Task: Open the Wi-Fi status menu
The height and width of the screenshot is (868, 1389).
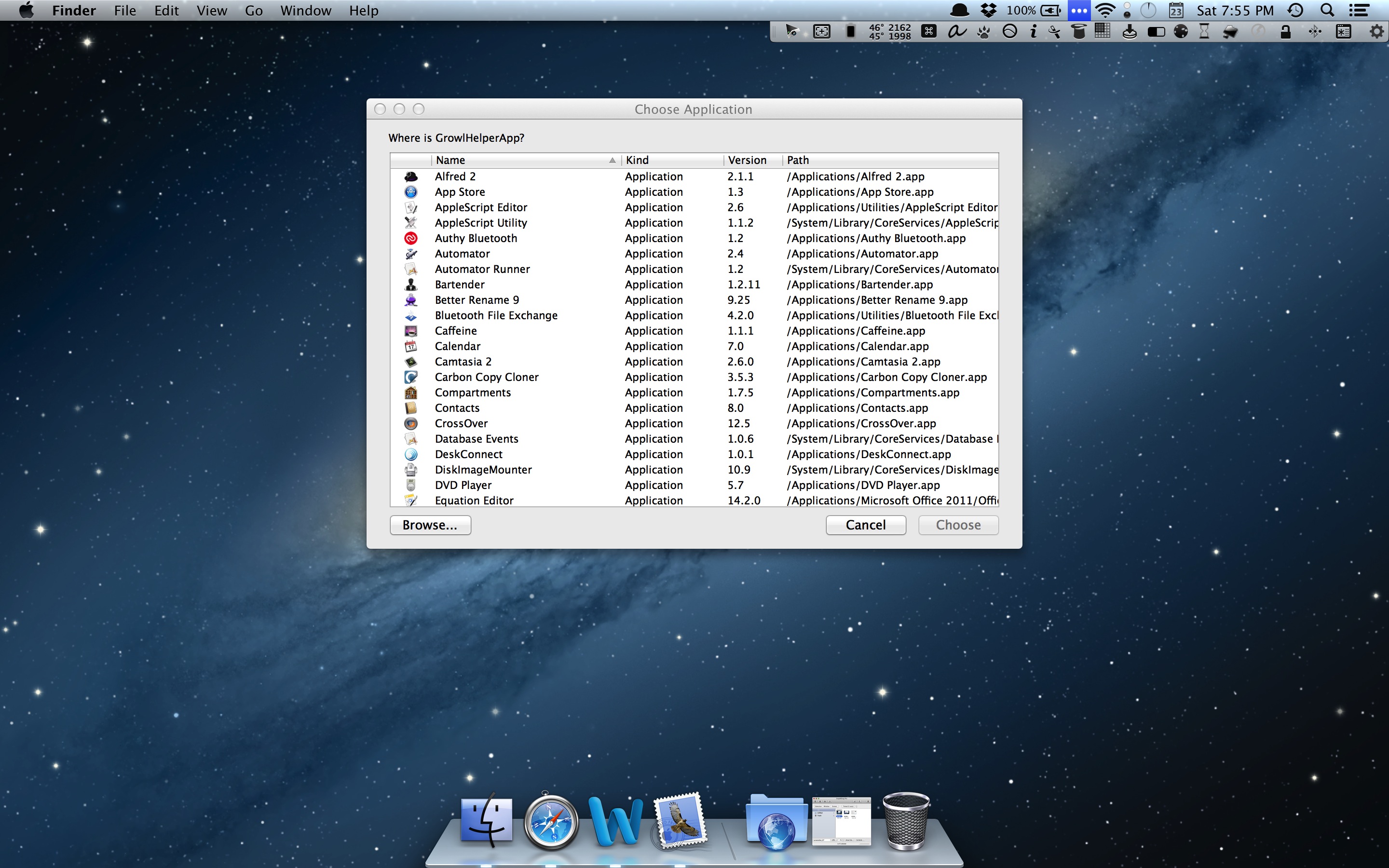Action: click(x=1105, y=10)
